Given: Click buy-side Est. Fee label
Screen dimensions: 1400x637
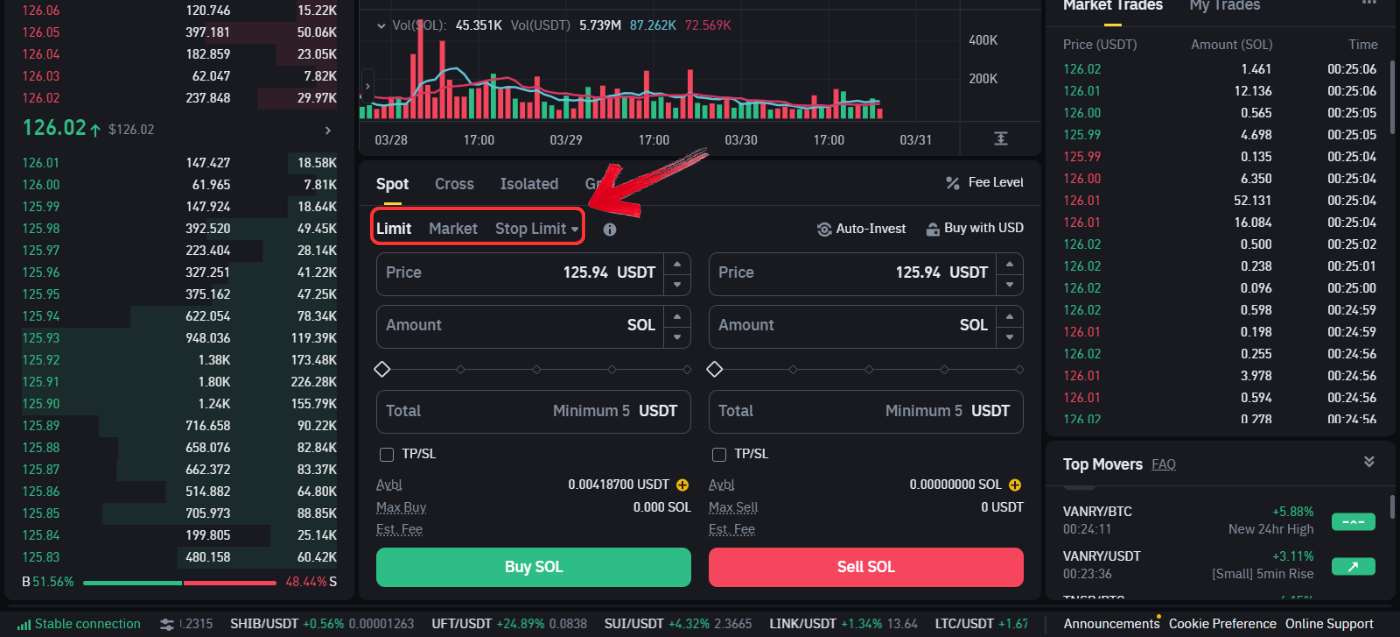Looking at the screenshot, I should coord(397,529).
